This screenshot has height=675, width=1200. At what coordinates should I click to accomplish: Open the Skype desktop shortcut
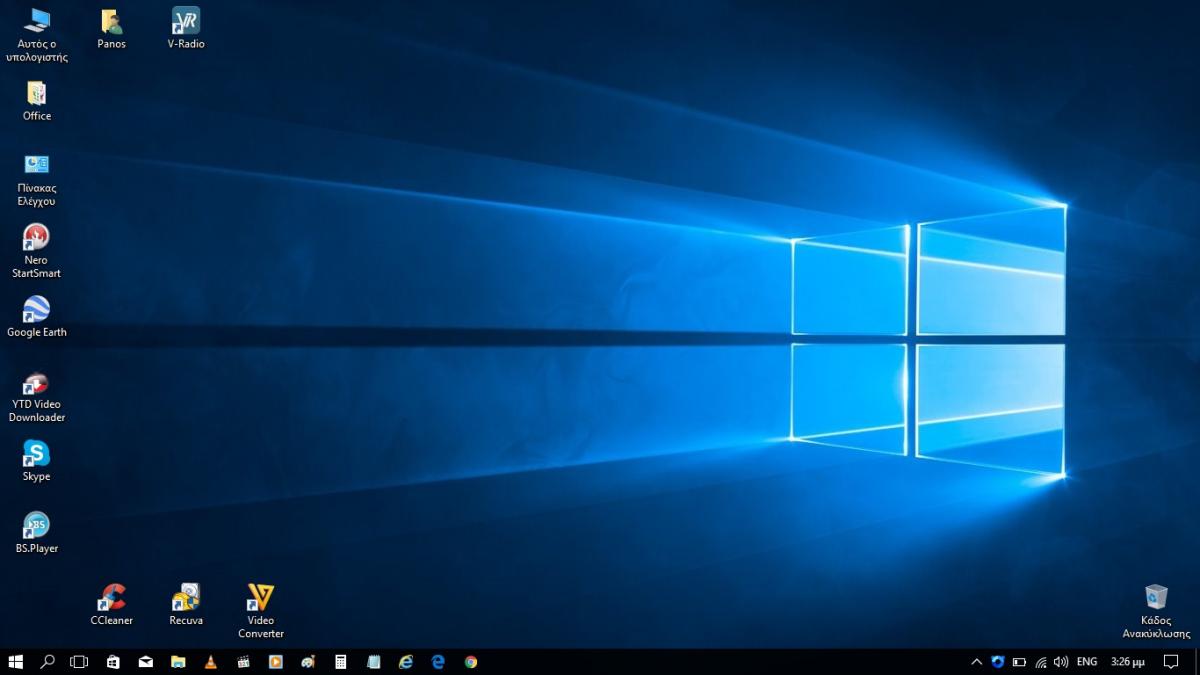[x=36, y=455]
